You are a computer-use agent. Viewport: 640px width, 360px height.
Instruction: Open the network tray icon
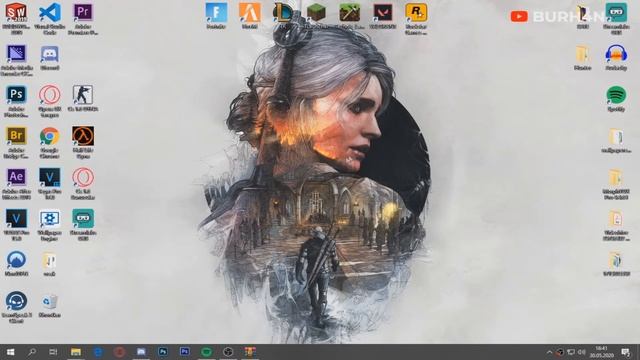pyautogui.click(x=571, y=352)
